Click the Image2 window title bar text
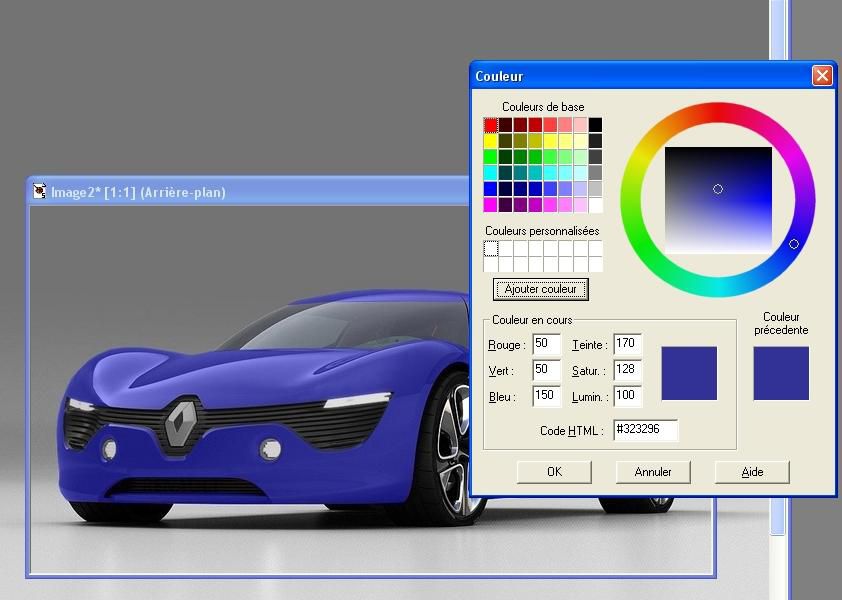 138,192
